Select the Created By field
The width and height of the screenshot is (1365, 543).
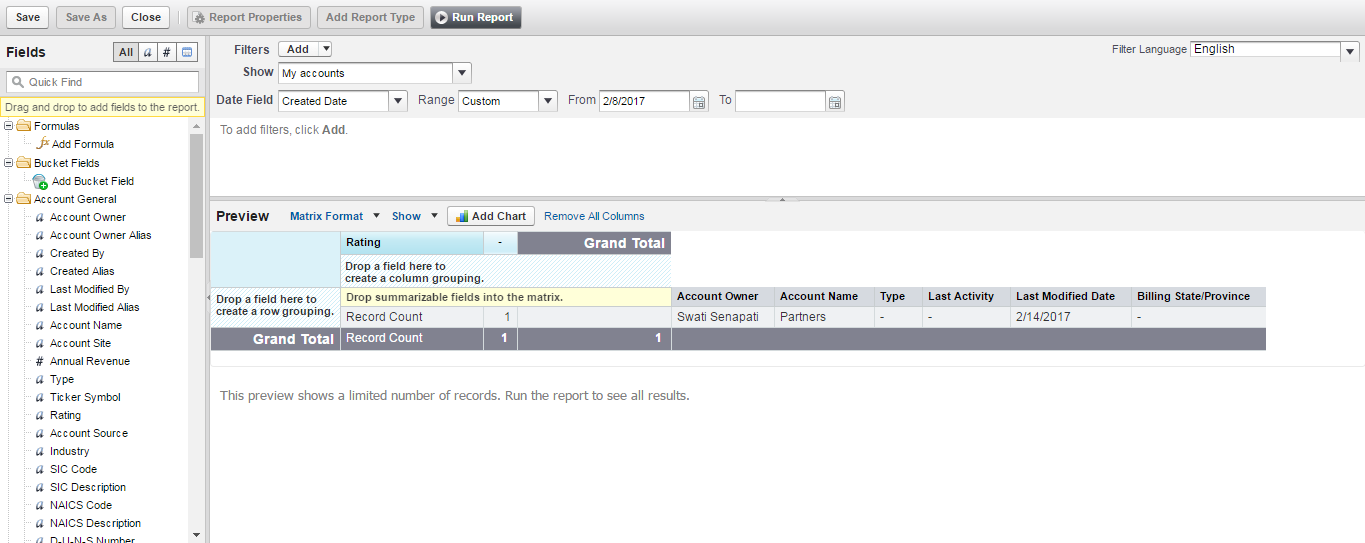(77, 253)
